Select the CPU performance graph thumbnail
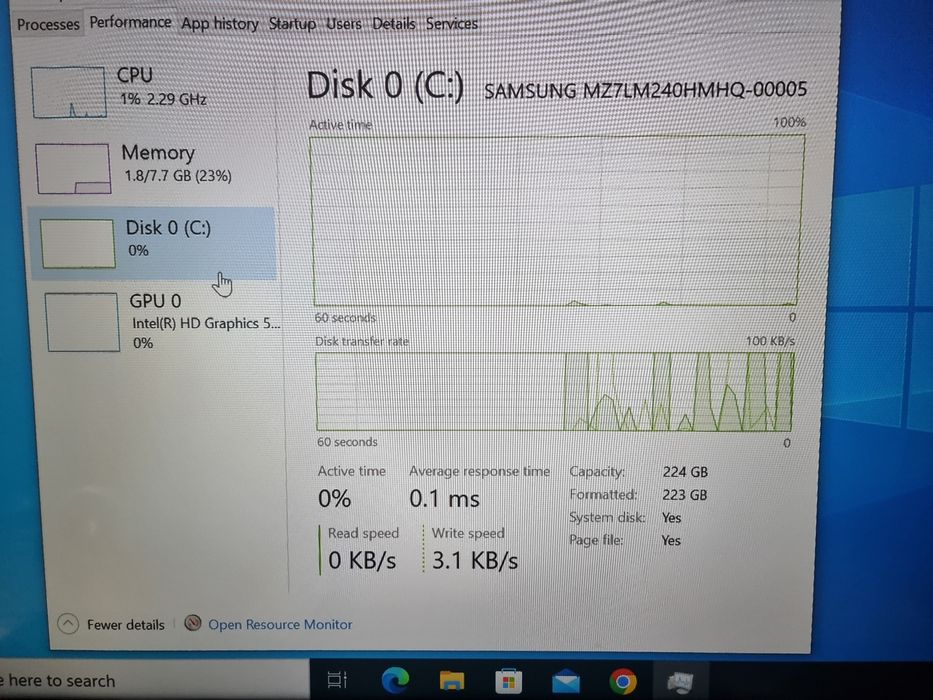This screenshot has width=933, height=700. point(69,92)
